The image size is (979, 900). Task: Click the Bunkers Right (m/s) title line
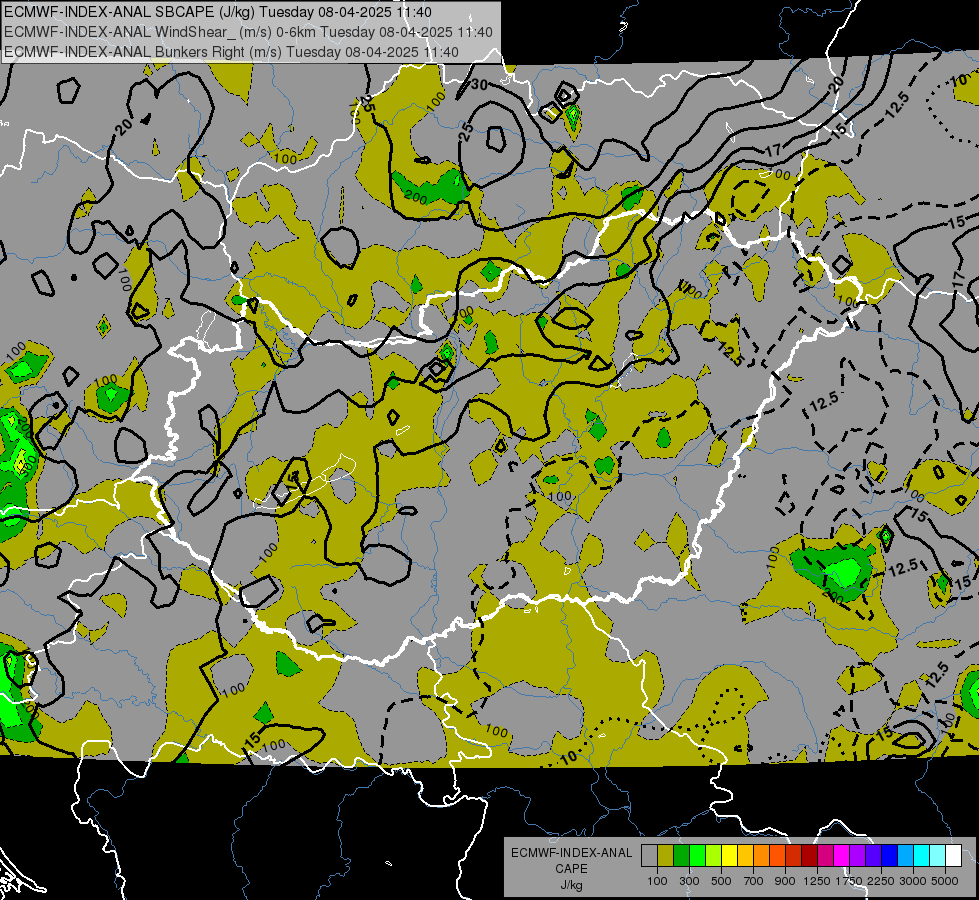232,52
